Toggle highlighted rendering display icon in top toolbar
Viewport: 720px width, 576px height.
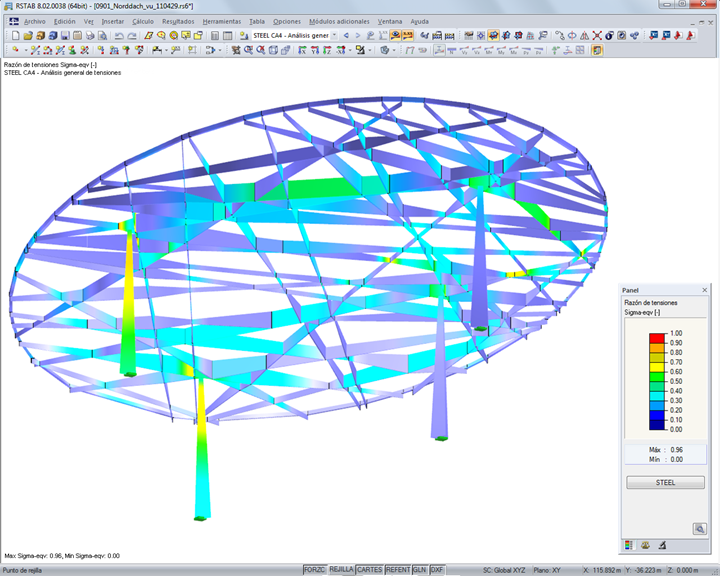[x=493, y=35]
